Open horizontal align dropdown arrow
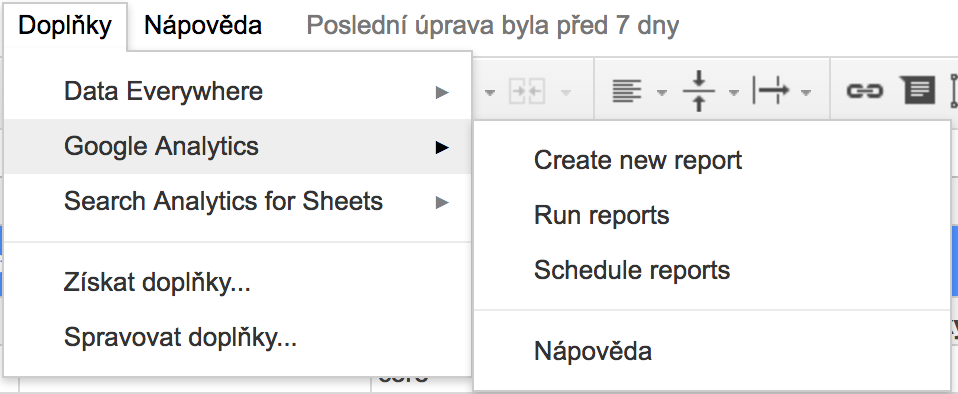 [662, 93]
